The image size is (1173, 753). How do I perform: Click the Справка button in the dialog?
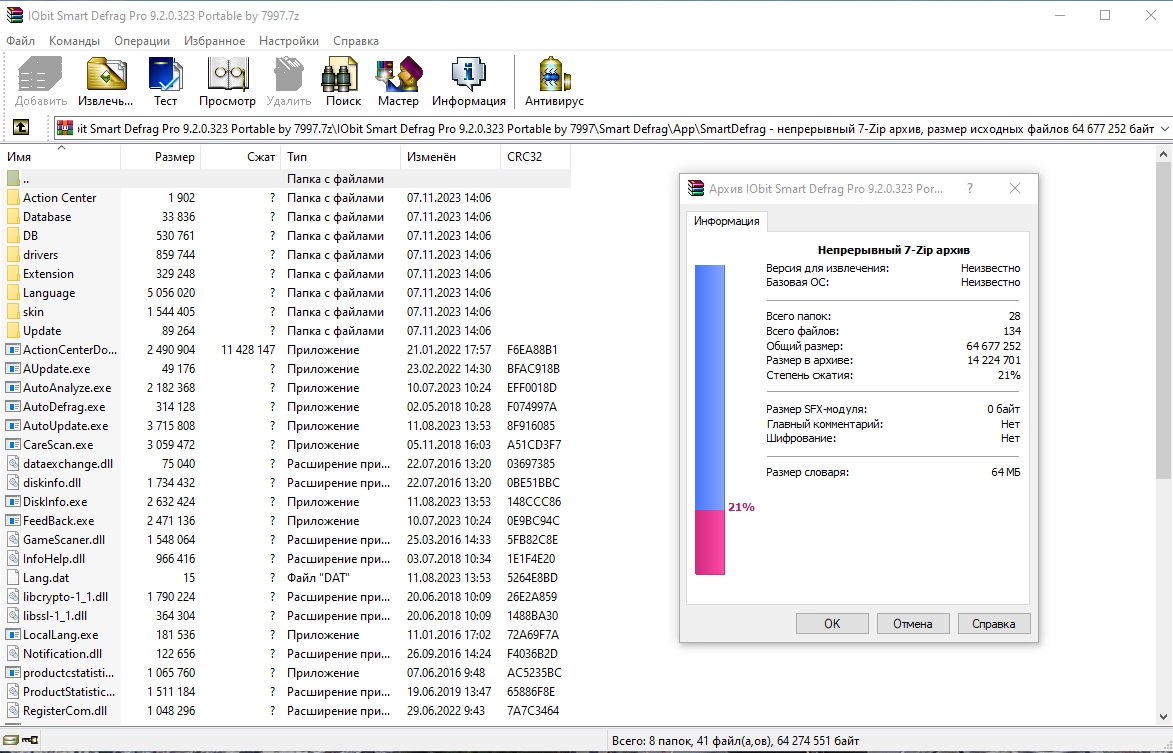click(993, 624)
